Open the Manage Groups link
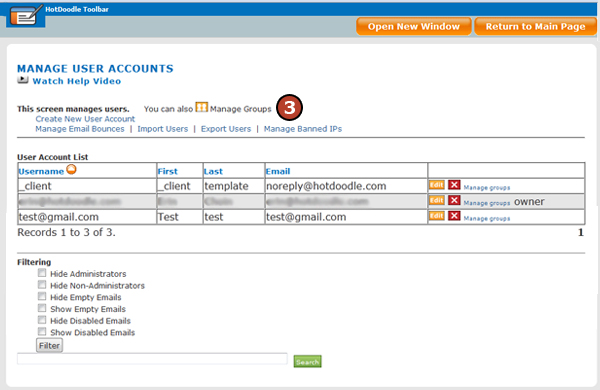Image resolution: width=600 pixels, height=390 pixels. [x=240, y=109]
